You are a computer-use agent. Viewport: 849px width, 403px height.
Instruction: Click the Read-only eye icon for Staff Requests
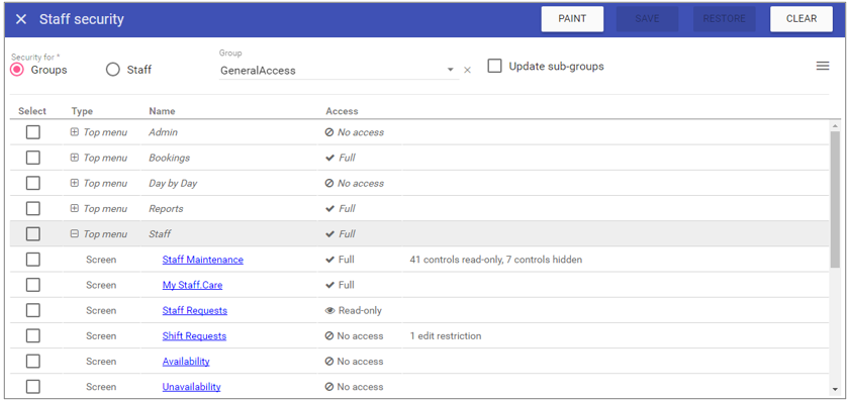(x=330, y=311)
